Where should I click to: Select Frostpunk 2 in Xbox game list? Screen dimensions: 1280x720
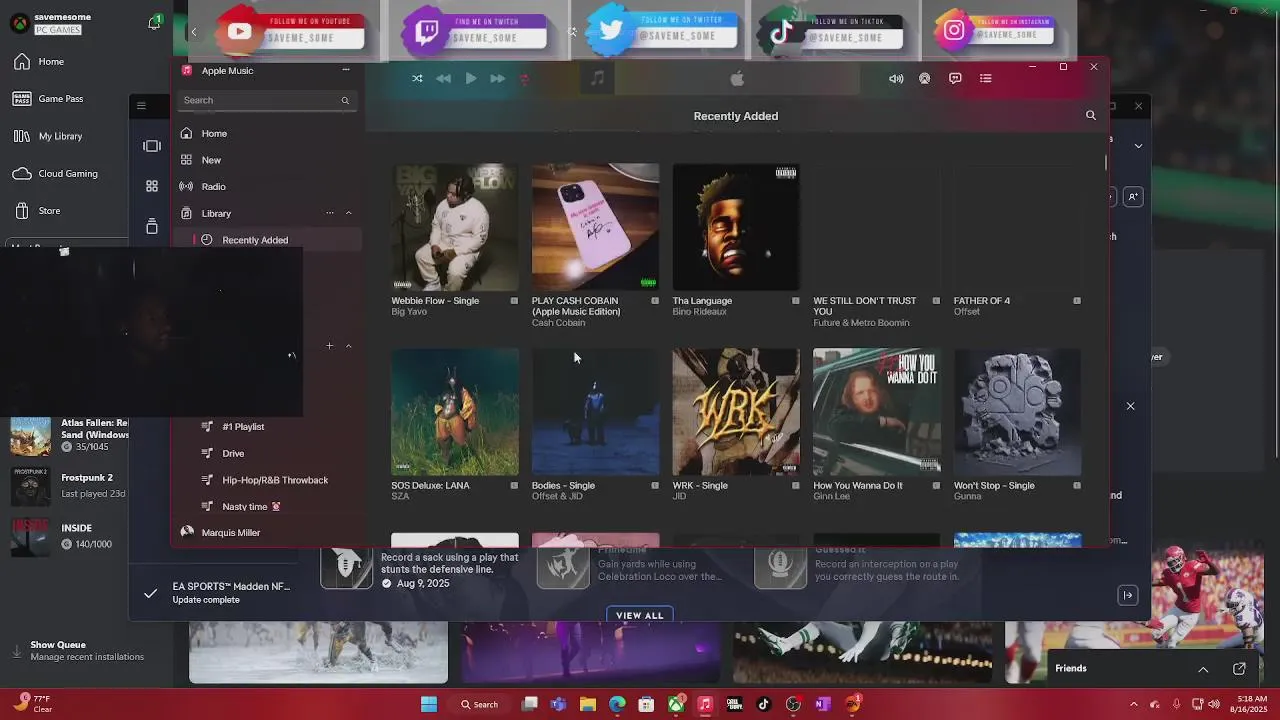pos(68,485)
